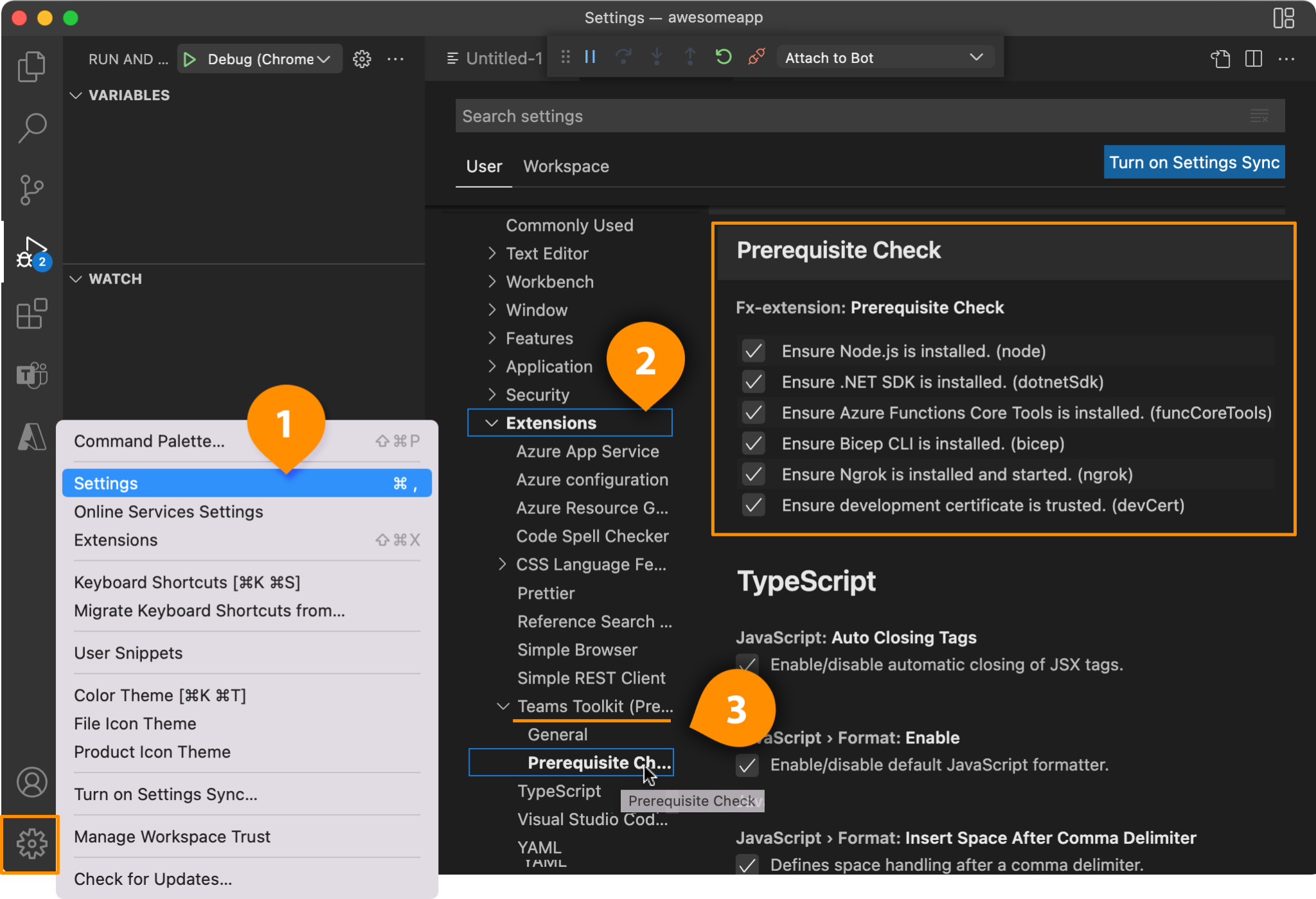This screenshot has height=899, width=1316.
Task: Toggle Ensure Bicep CLI is installed
Action: click(753, 443)
